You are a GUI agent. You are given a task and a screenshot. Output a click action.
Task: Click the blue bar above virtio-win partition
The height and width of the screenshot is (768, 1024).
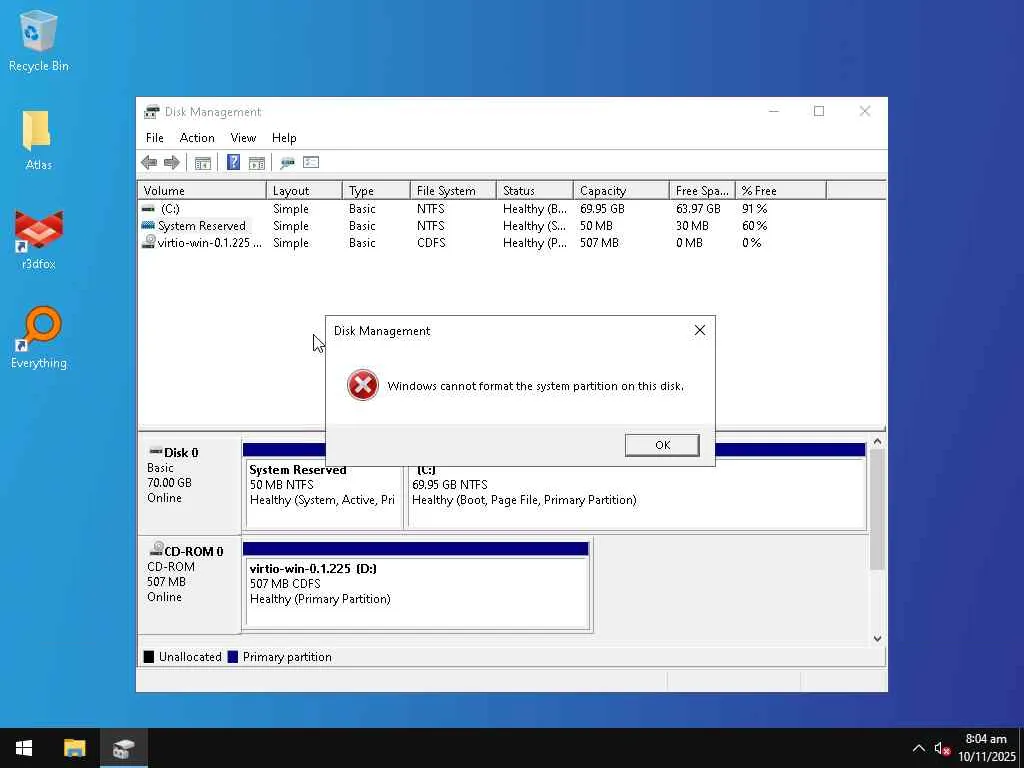point(416,549)
